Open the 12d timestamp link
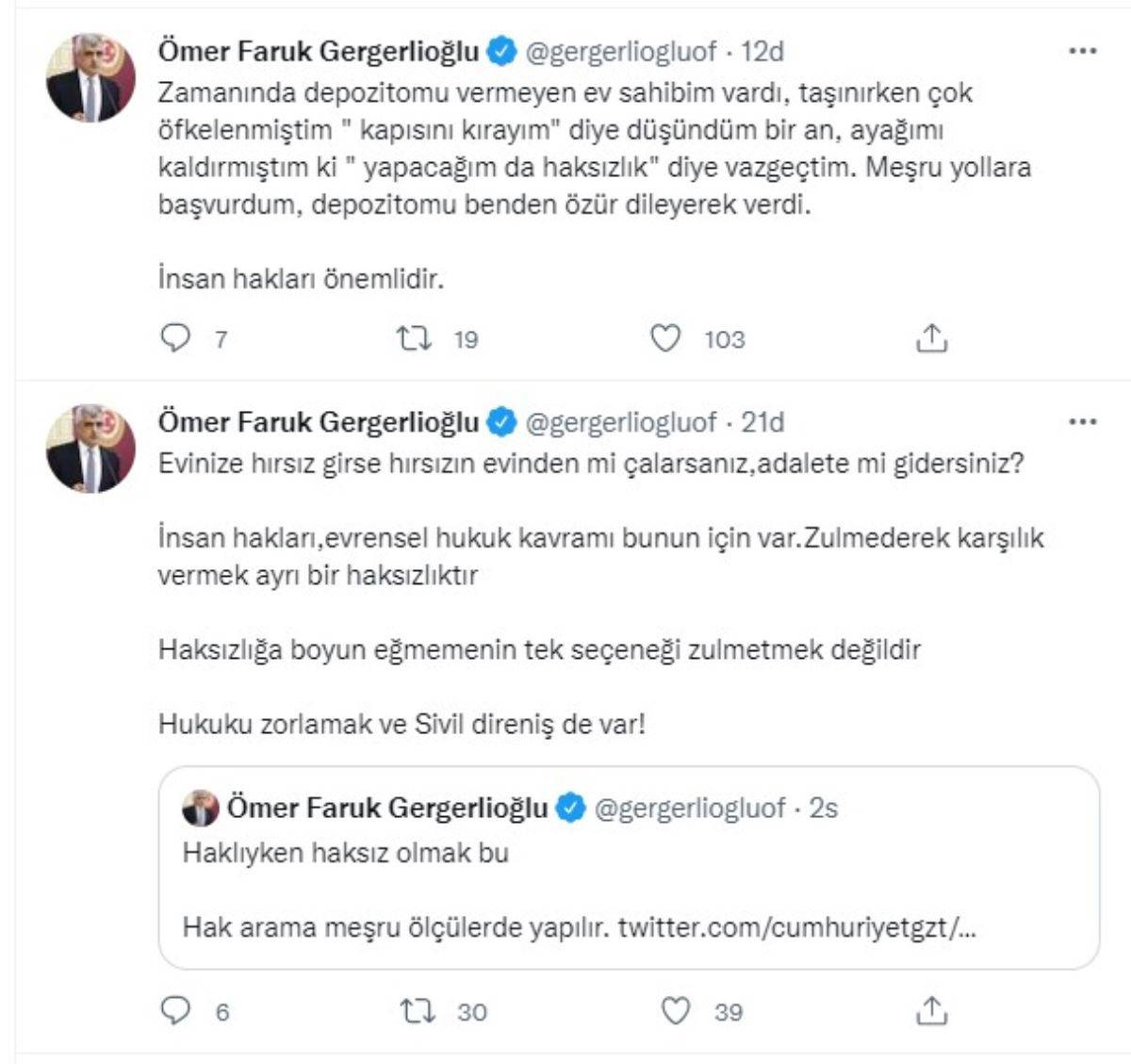Screen dimensions: 1131x1064 762,51
